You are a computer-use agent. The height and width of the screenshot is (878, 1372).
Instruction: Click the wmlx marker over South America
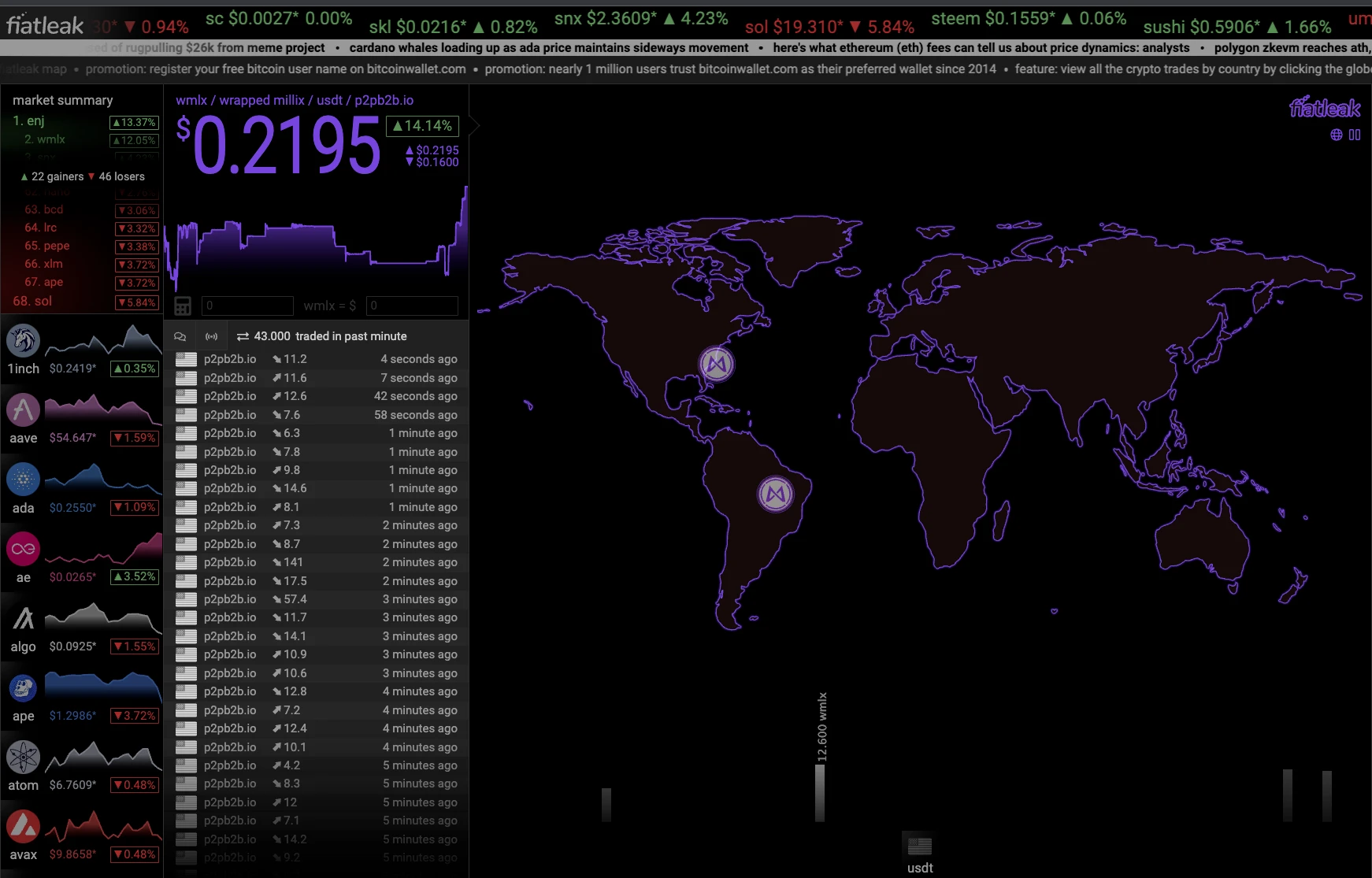(x=776, y=494)
